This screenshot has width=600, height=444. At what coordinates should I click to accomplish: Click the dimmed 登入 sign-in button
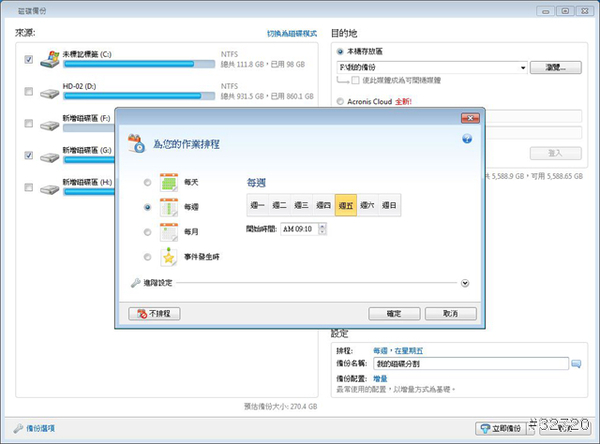pyautogui.click(x=556, y=153)
